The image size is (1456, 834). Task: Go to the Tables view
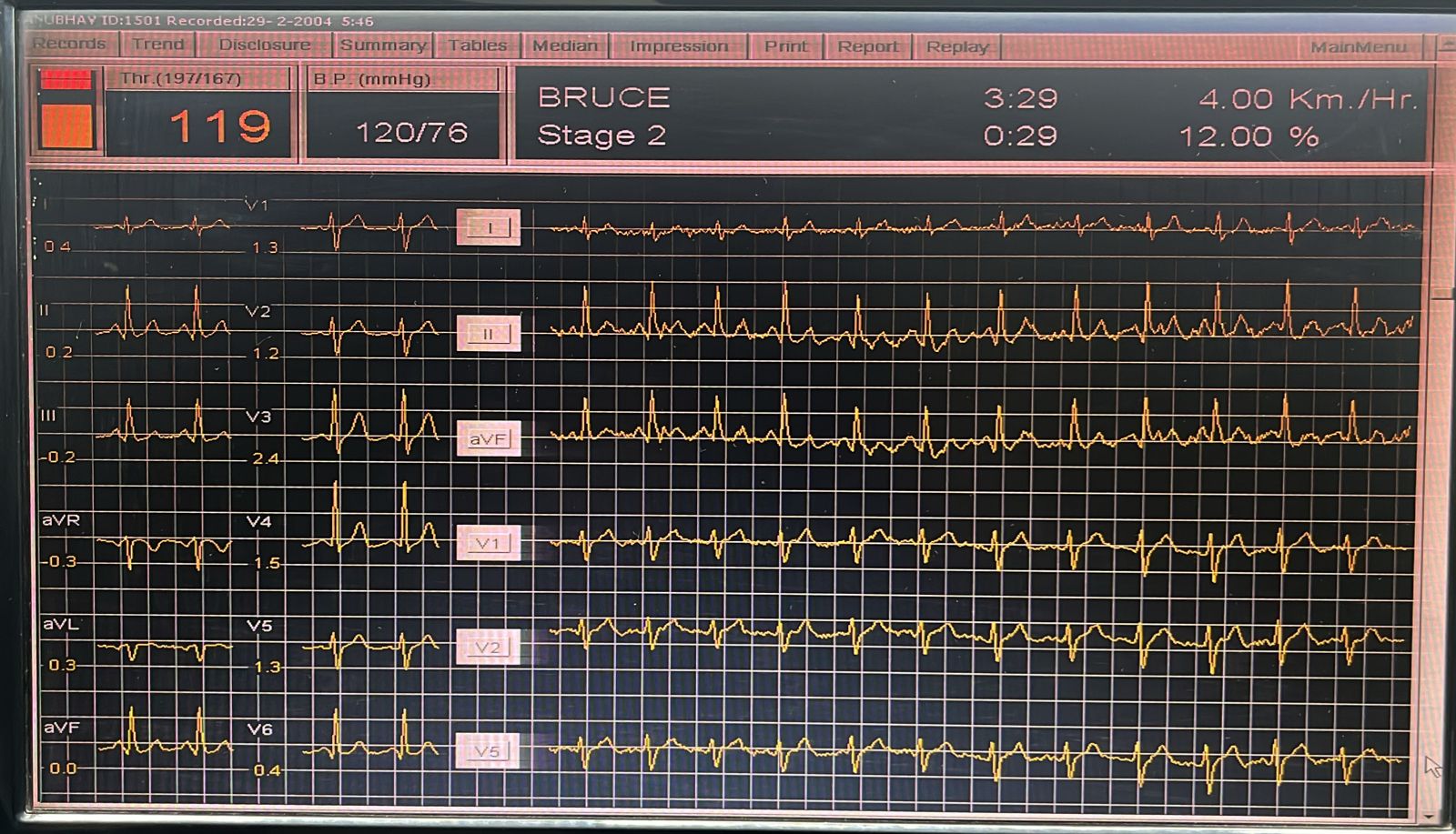click(x=477, y=45)
